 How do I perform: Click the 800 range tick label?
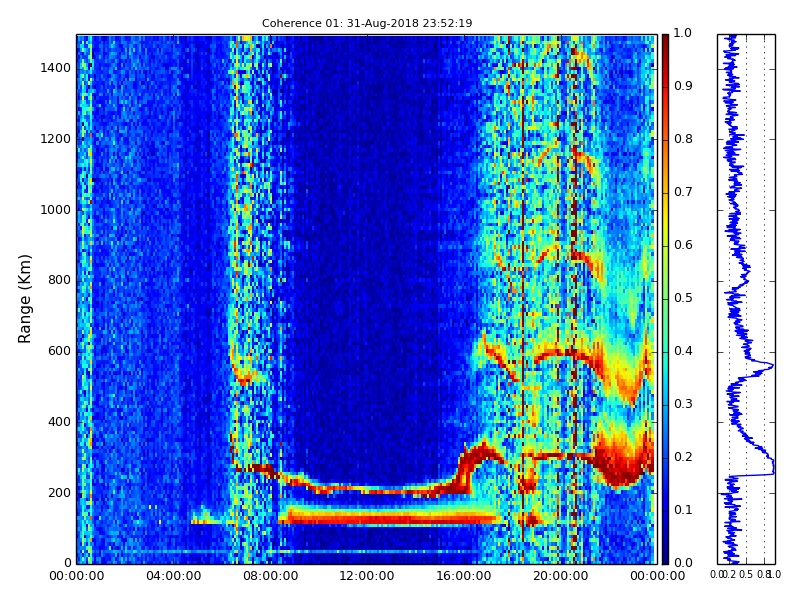pyautogui.click(x=60, y=280)
